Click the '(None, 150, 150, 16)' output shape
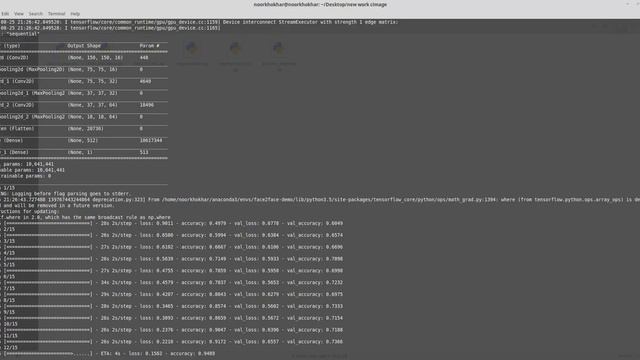Image resolution: width=640 pixels, height=360 pixels. coord(95,58)
